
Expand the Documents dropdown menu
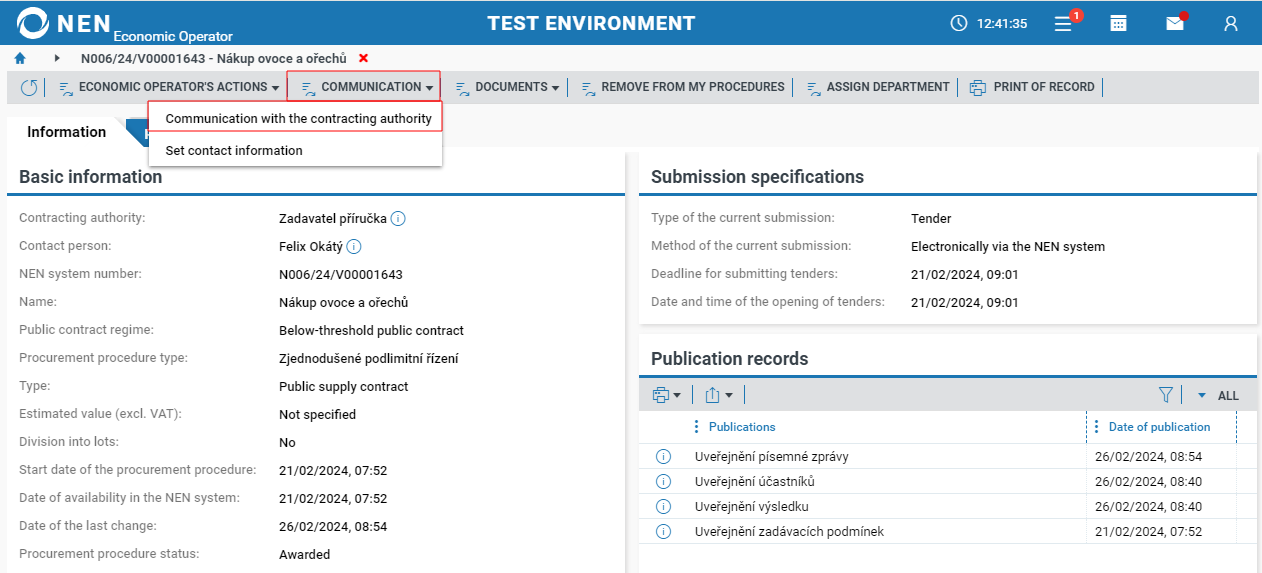(508, 87)
